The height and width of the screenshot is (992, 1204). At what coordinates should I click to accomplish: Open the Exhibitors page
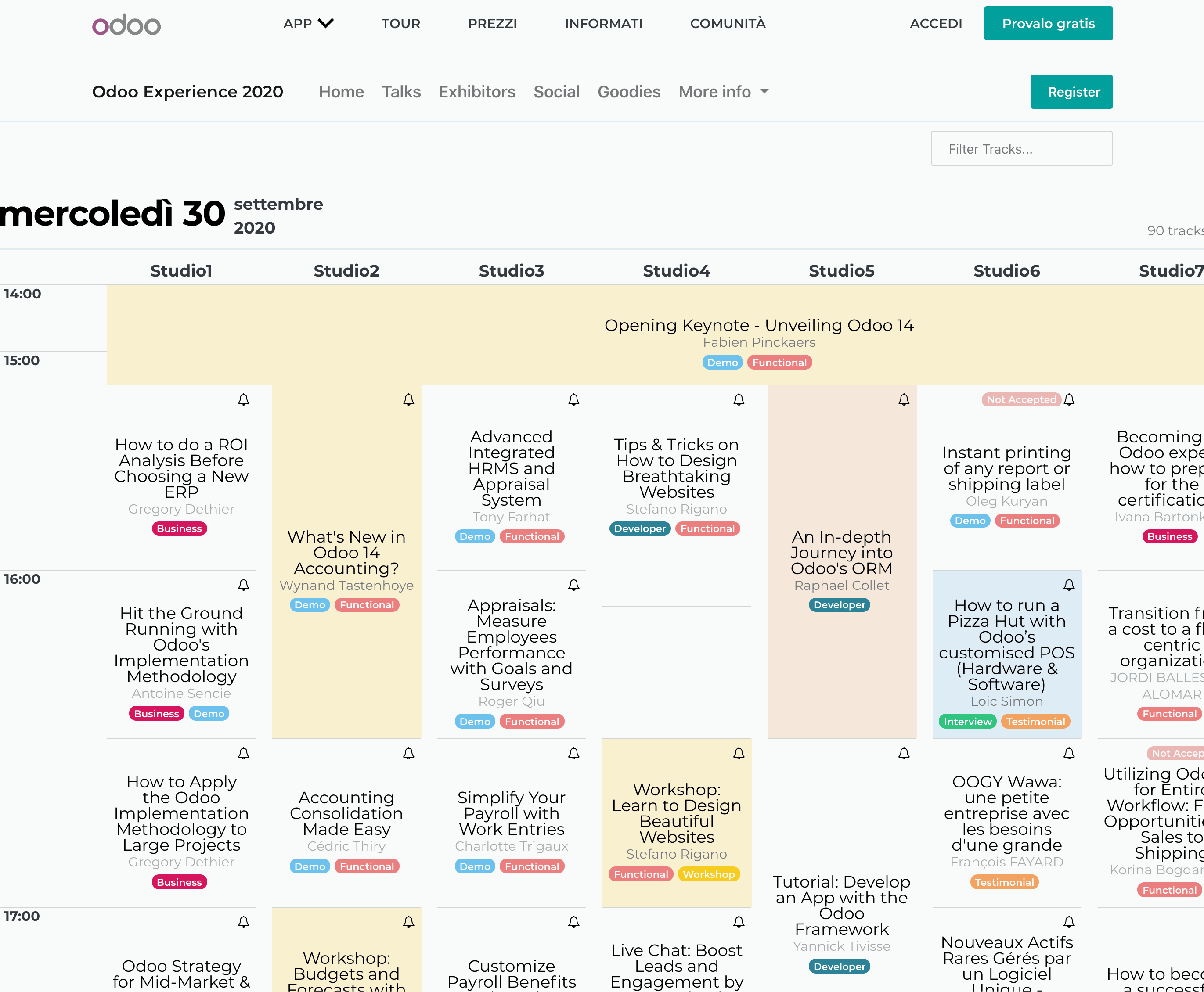(477, 91)
